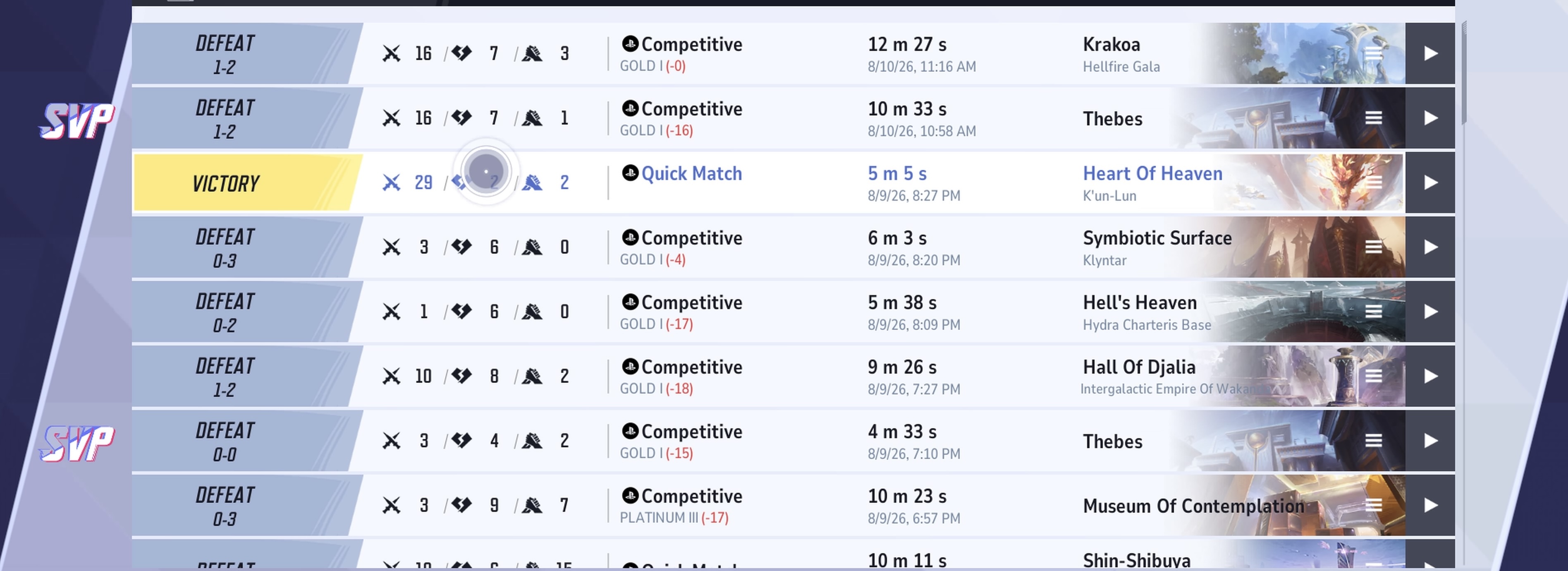Open details menu for Hell's Heaven match
Screen dimensions: 1568x571
1373,312
